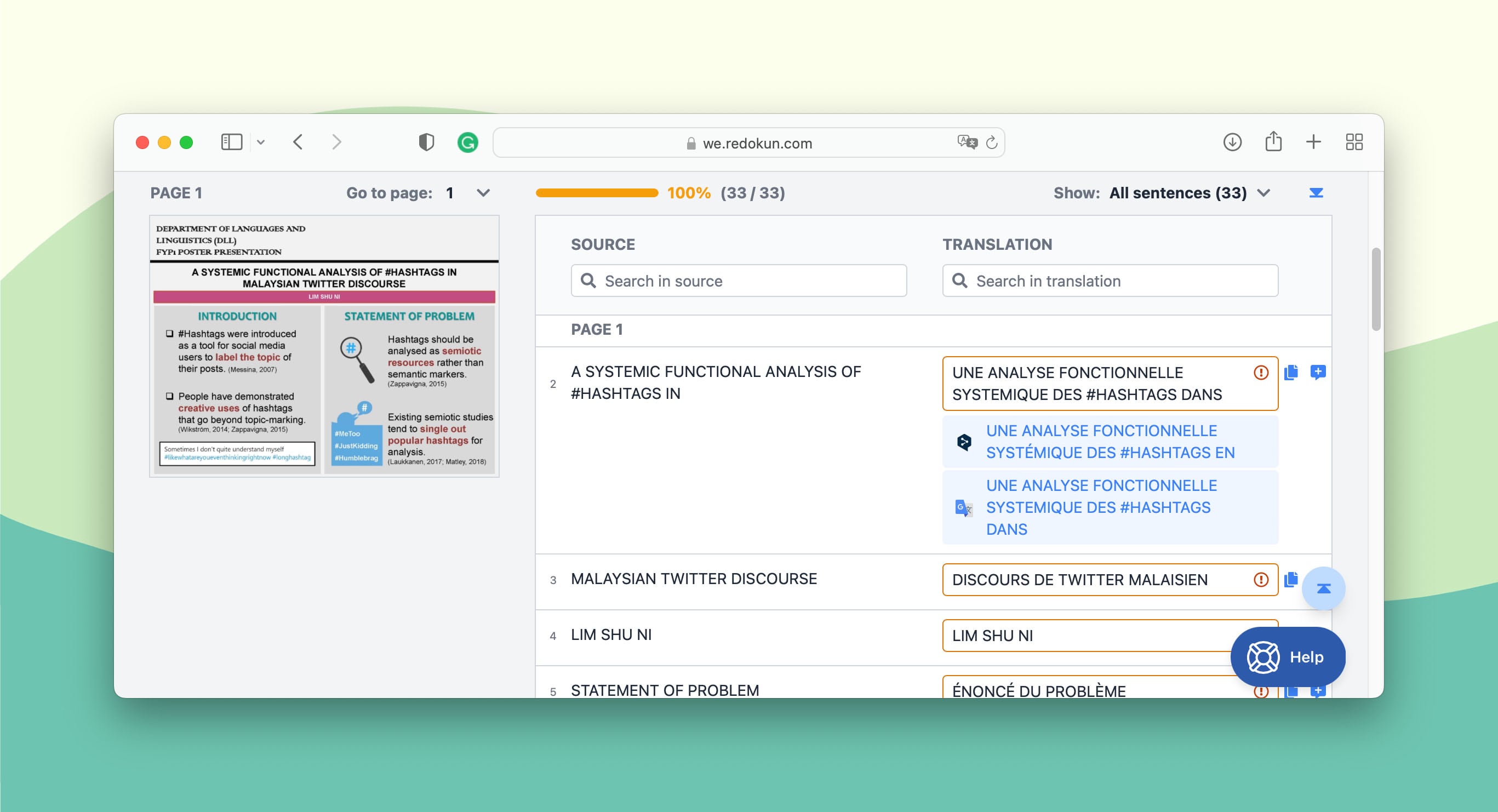Click the download/export icon in top right toolbar
The width and height of the screenshot is (1498, 812).
(1231, 141)
